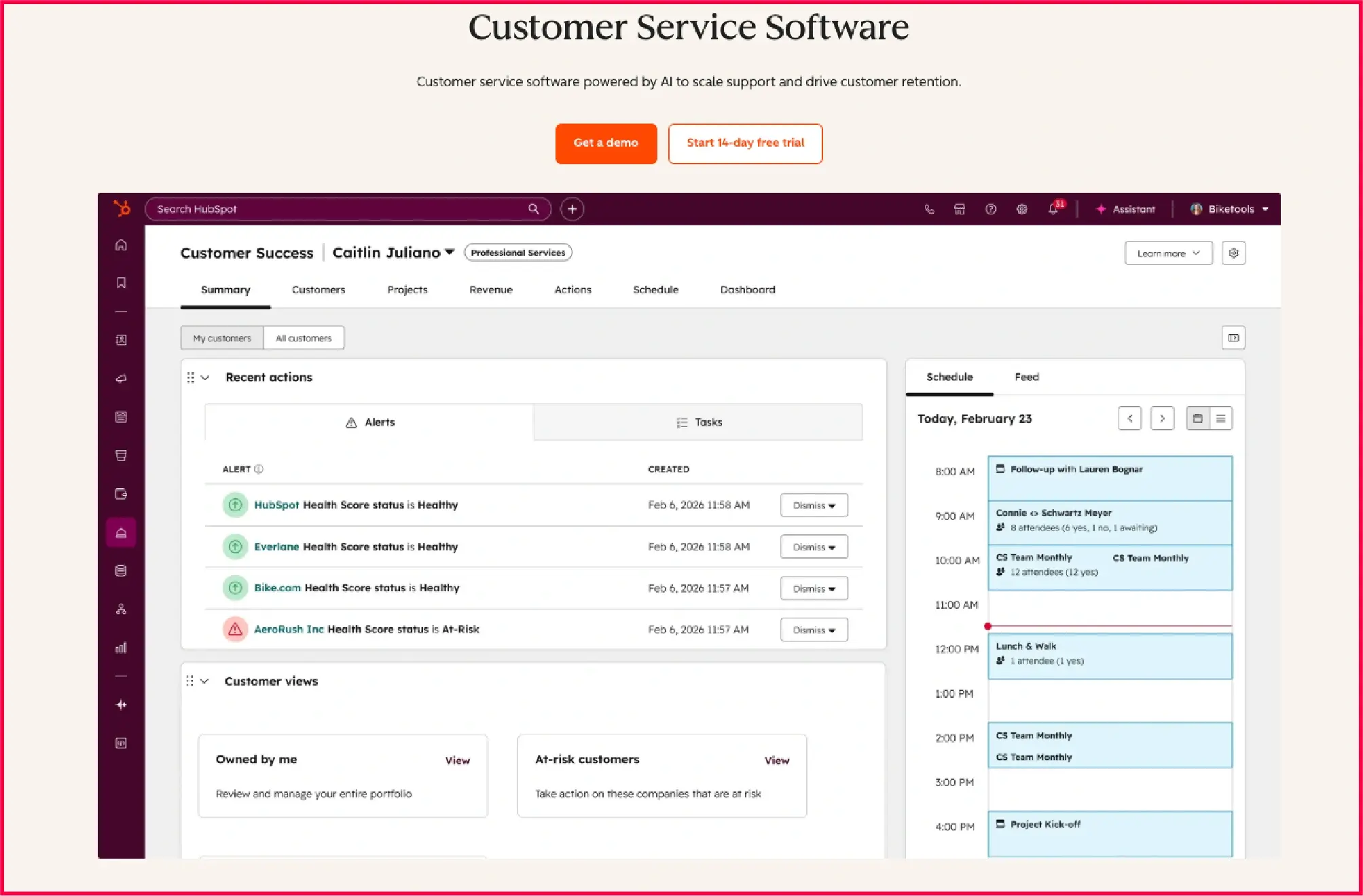The image size is (1363, 896).
Task: Select the highlighted sidebar service icon
Action: click(x=121, y=533)
